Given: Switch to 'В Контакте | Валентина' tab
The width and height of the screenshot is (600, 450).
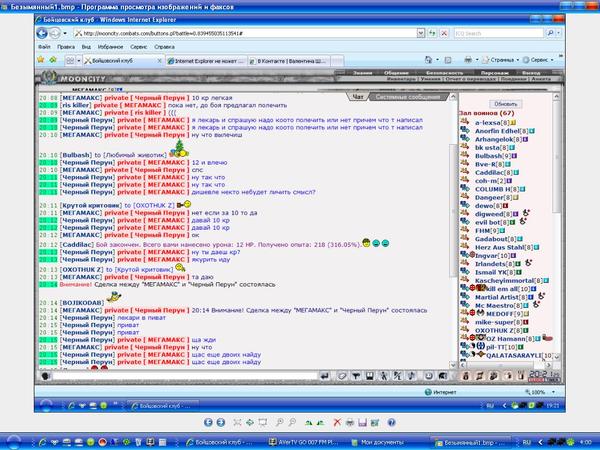Looking at the screenshot, I should [x=289, y=61].
